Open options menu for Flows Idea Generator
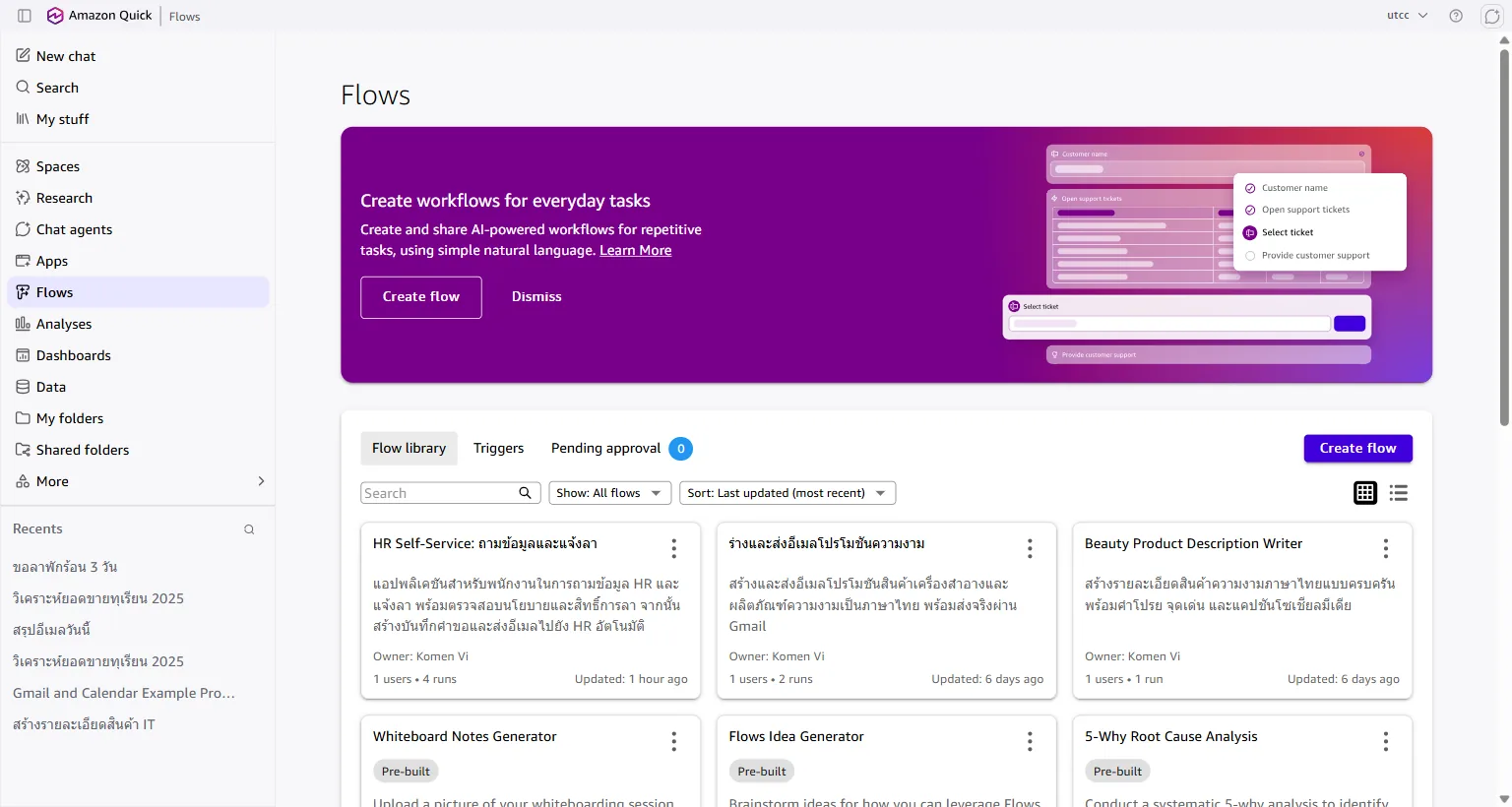1512x807 pixels. (x=1030, y=741)
